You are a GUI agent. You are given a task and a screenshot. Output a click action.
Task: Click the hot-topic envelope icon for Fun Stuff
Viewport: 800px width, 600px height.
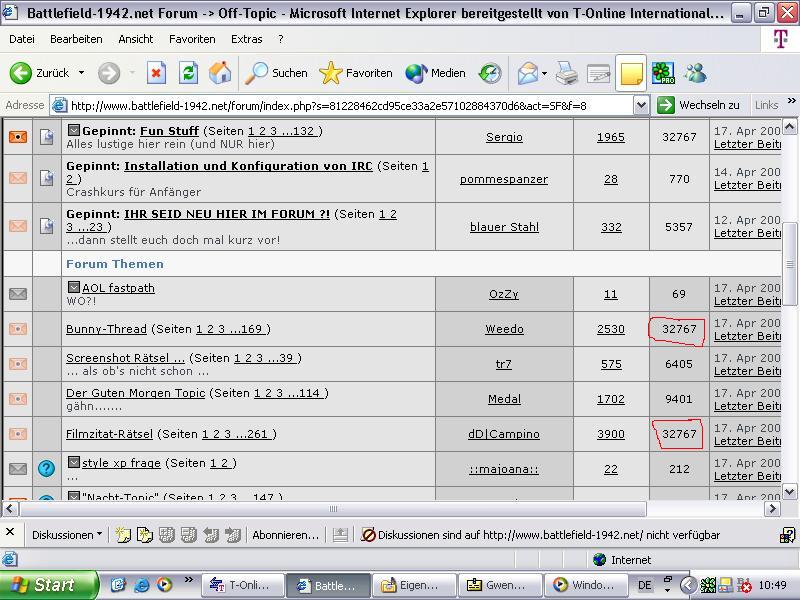(18, 137)
